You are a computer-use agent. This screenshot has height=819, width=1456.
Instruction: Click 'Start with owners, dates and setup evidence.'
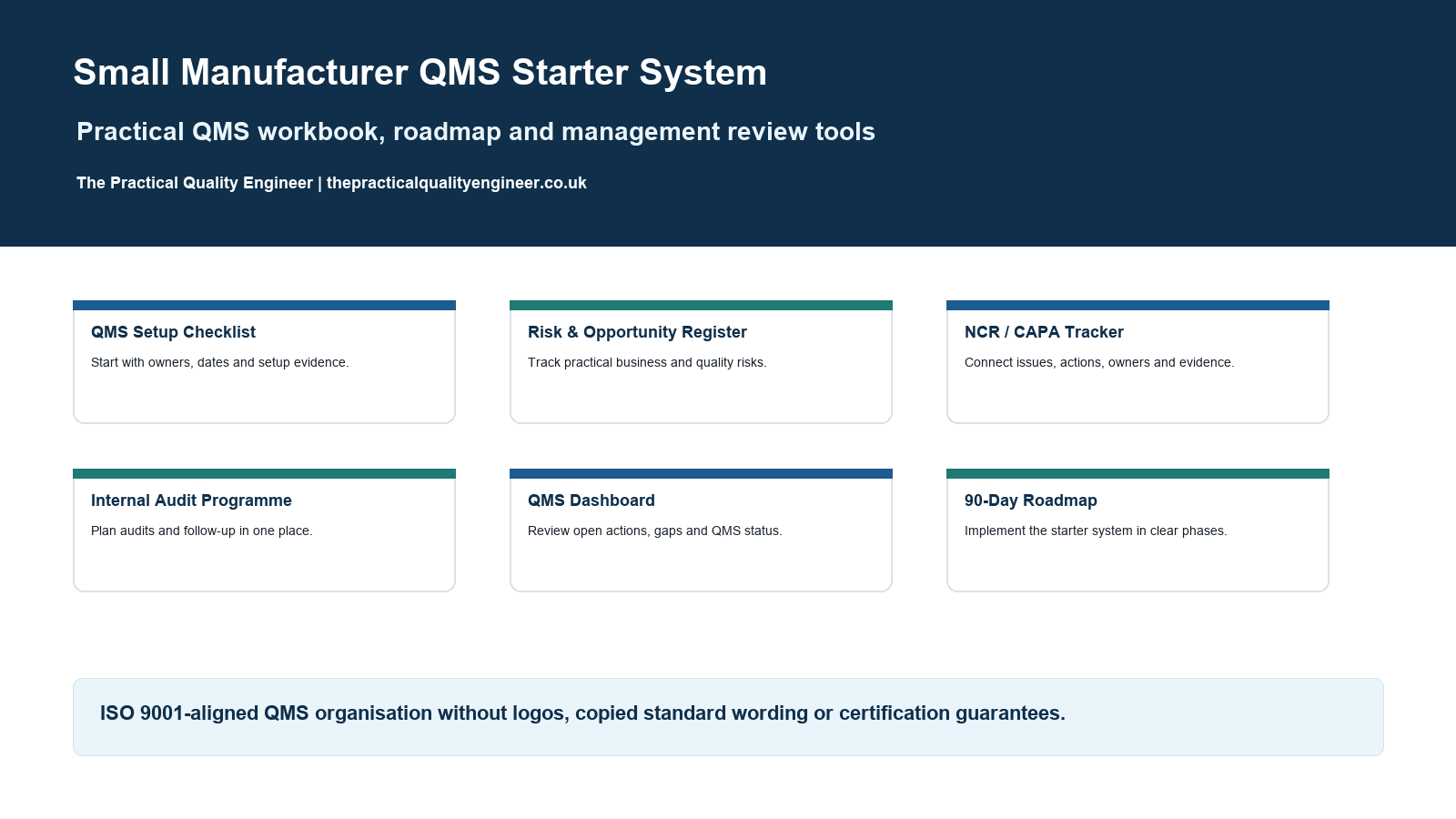(x=220, y=362)
